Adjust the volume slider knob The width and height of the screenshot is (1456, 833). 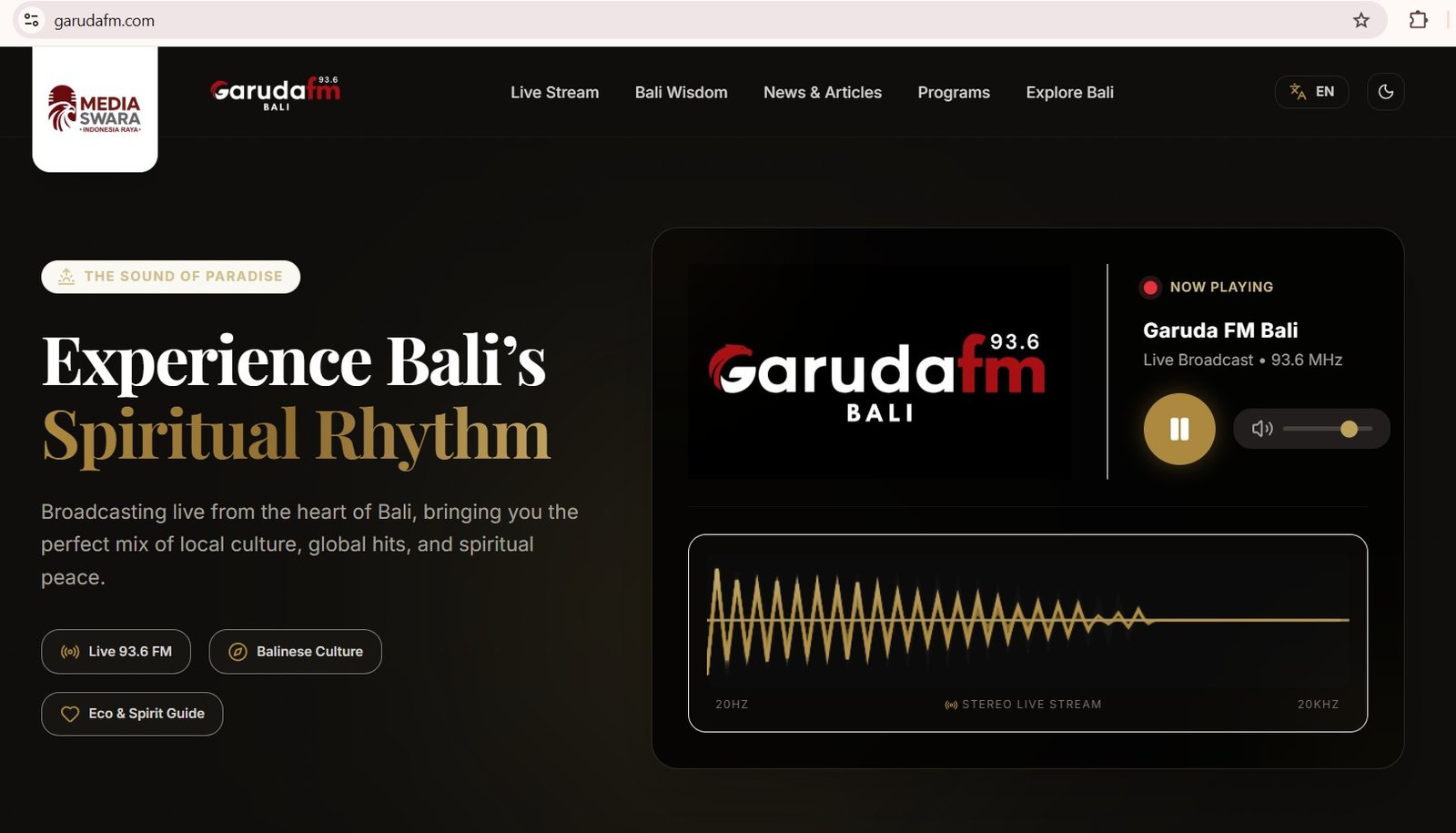point(1349,429)
